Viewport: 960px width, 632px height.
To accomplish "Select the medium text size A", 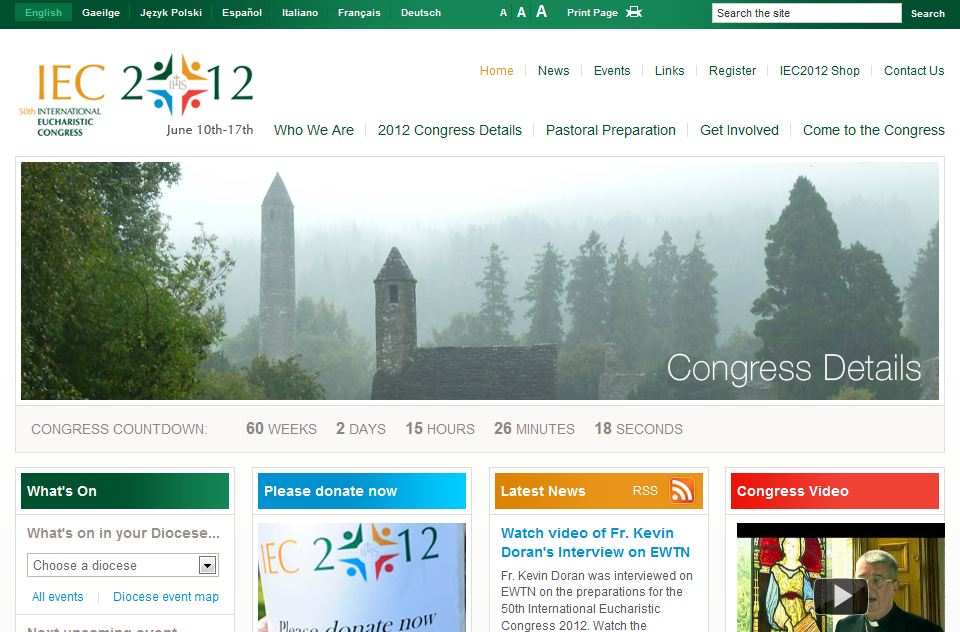I will 521,13.
